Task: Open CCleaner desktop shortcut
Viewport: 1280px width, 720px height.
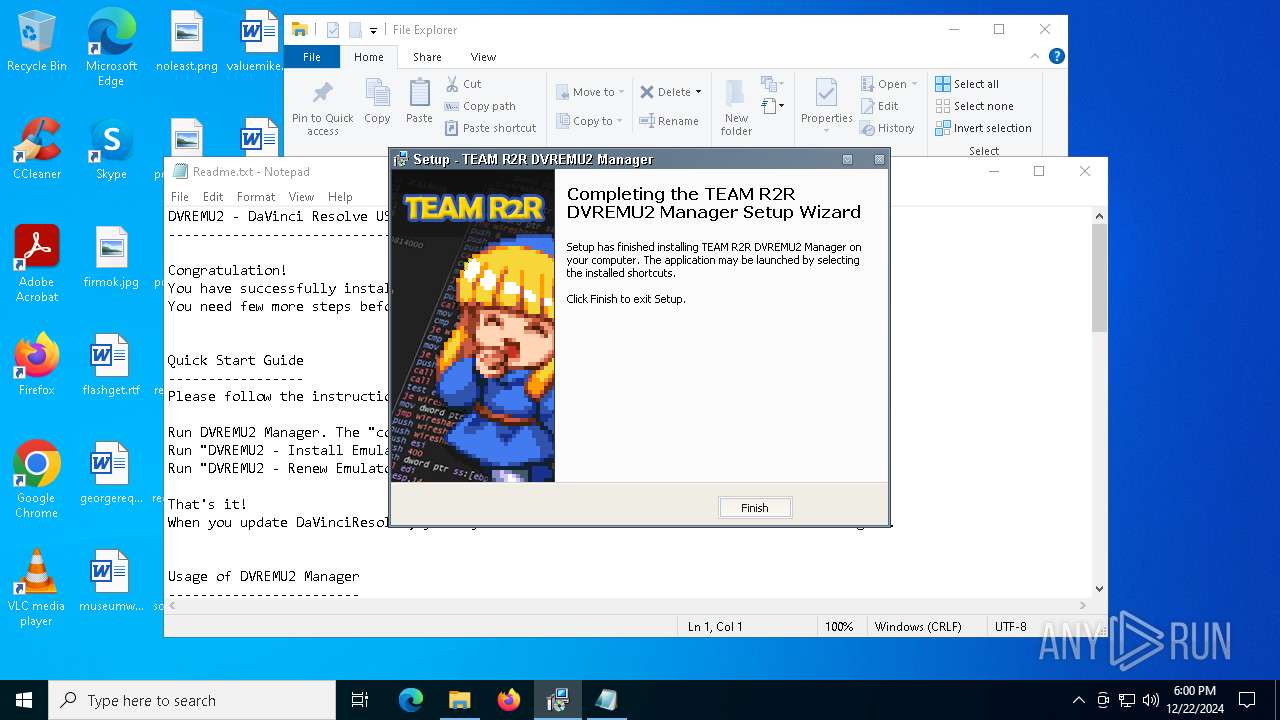Action: 37,150
